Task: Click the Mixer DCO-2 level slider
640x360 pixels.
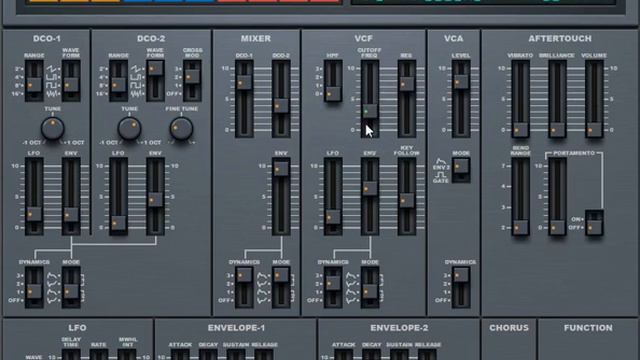Action: (281, 99)
